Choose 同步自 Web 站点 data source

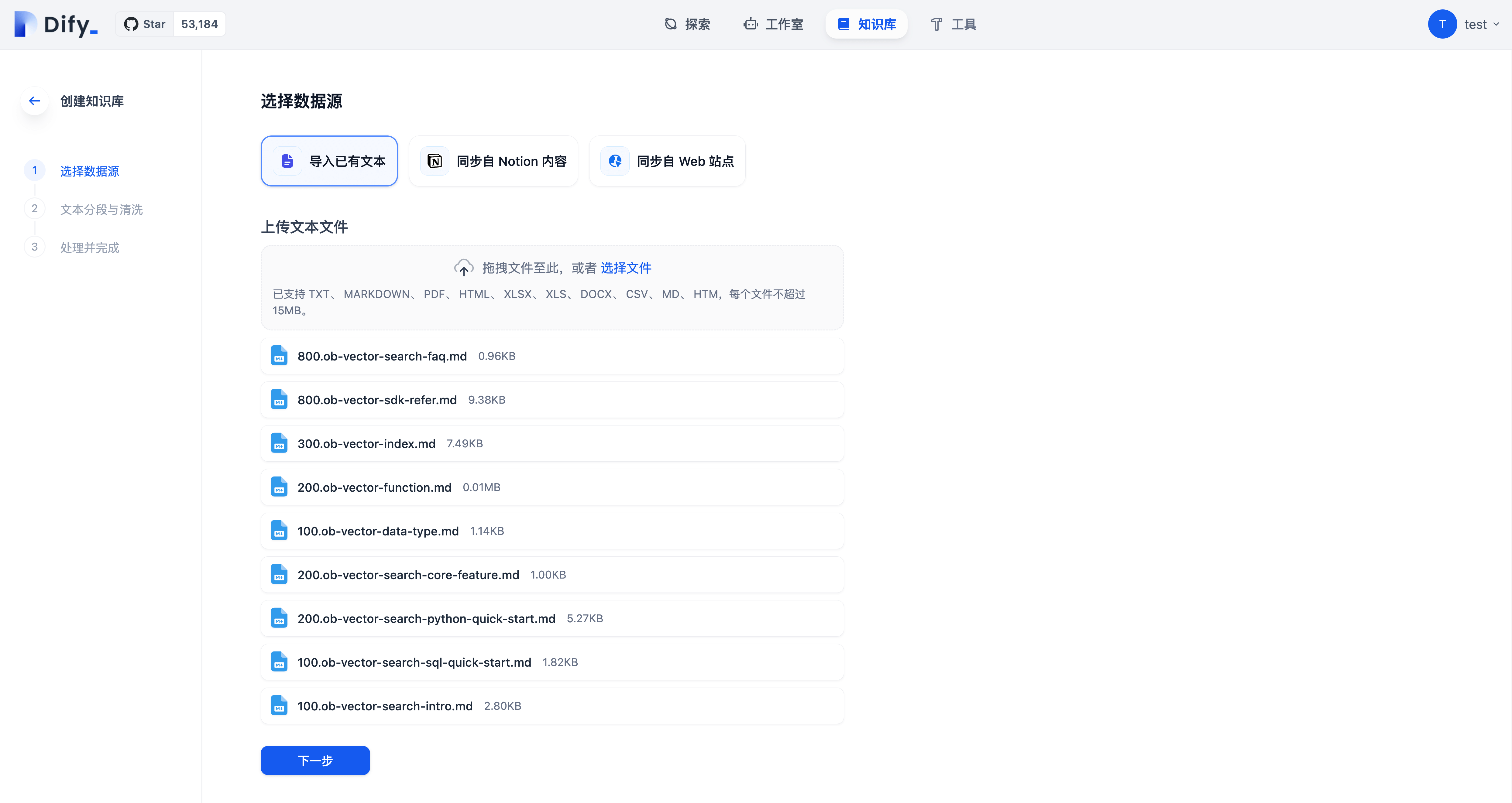pos(667,161)
